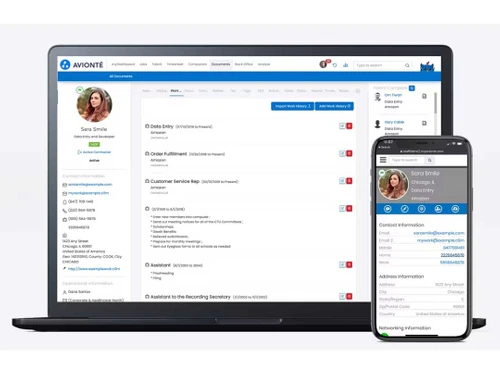This screenshot has width=500, height=375.
Task: Tap the first email link on the phone
Action: 439,233
